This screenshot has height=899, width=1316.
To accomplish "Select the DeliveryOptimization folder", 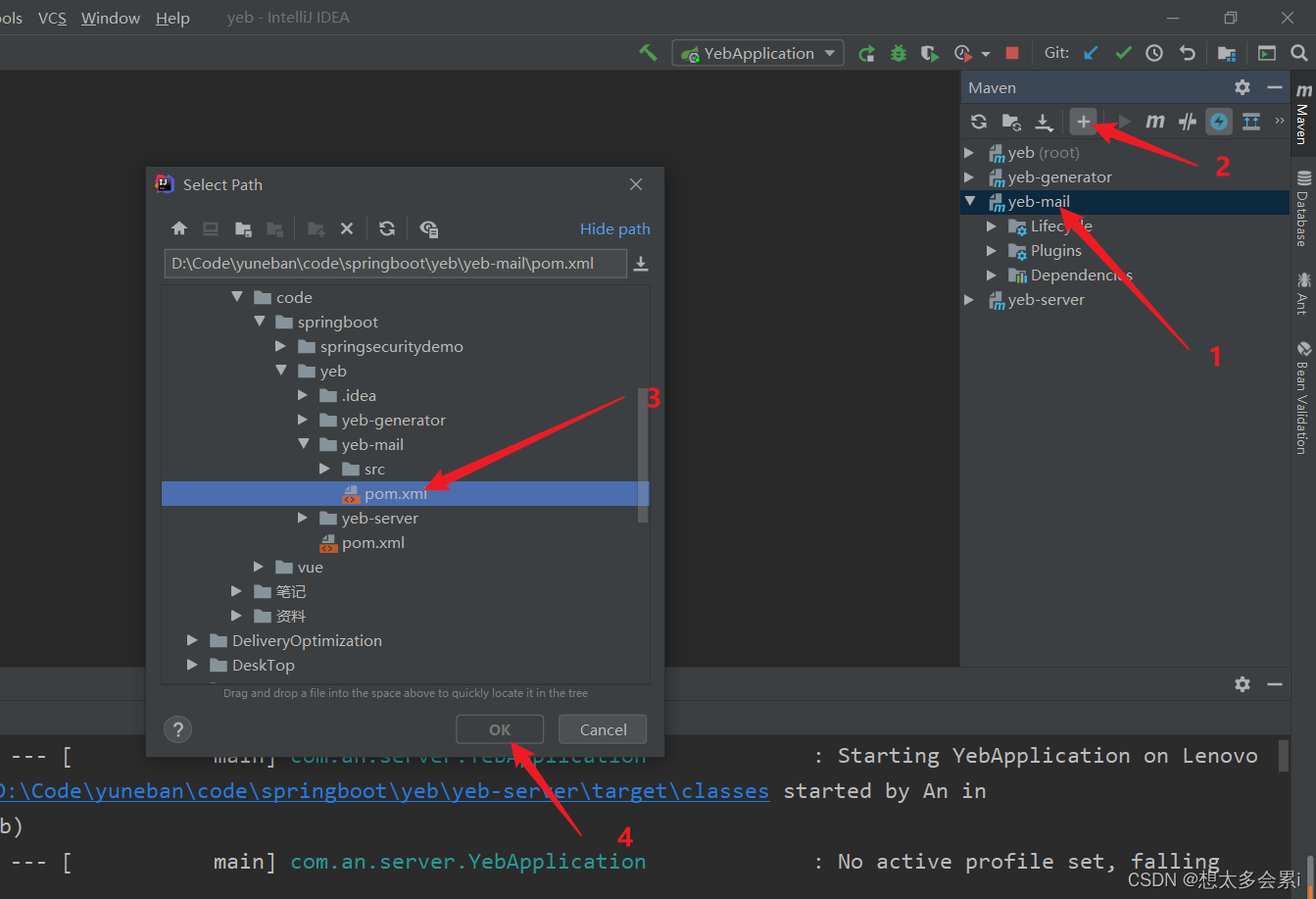I will 307,640.
